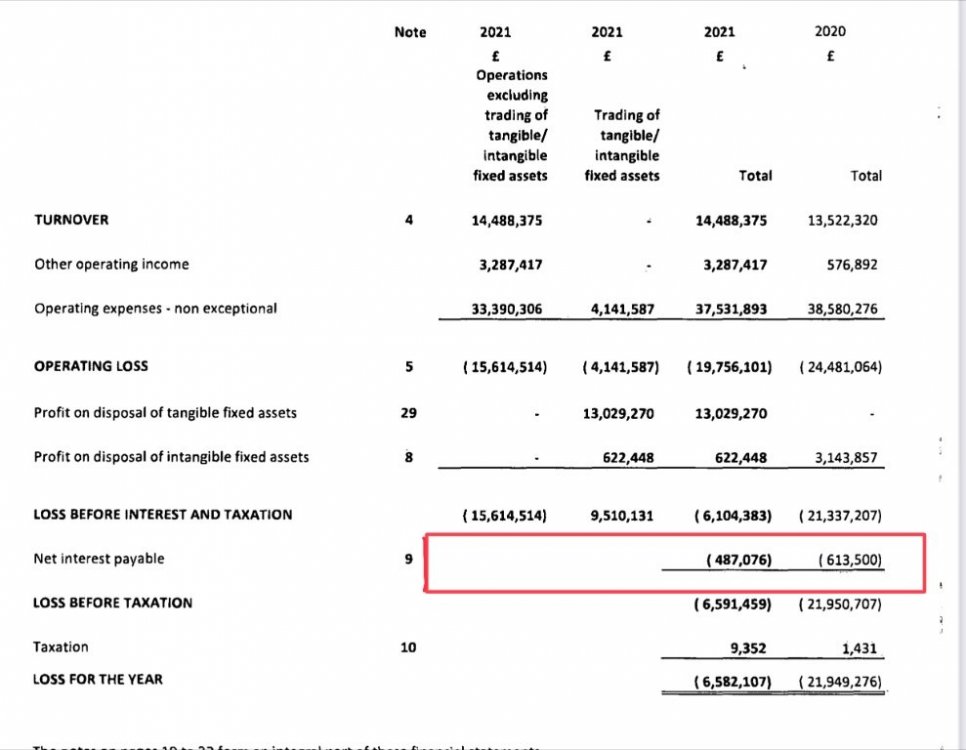Select Profit on disposal of tangible fixed assets label
Image resolution: width=966 pixels, height=750 pixels.
point(165,412)
